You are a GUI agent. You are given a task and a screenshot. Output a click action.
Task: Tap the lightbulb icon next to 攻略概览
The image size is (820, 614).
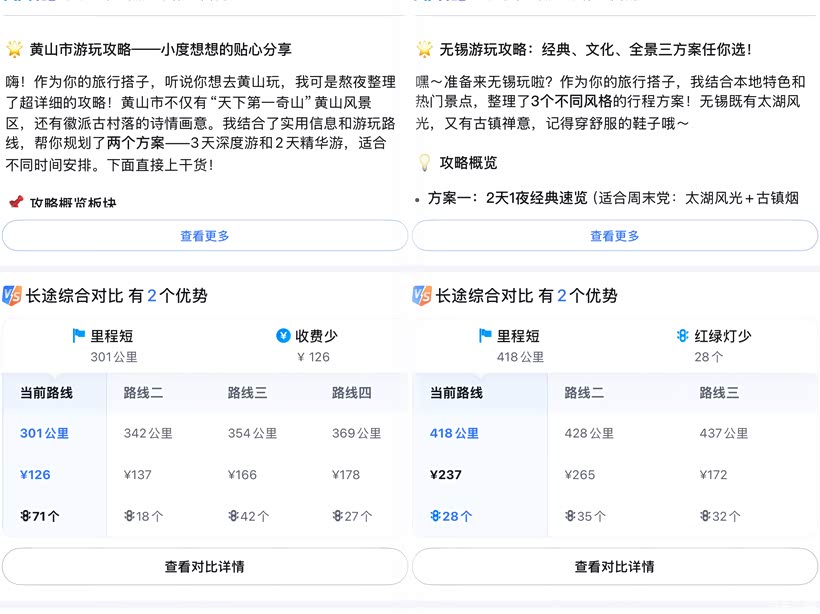424,162
